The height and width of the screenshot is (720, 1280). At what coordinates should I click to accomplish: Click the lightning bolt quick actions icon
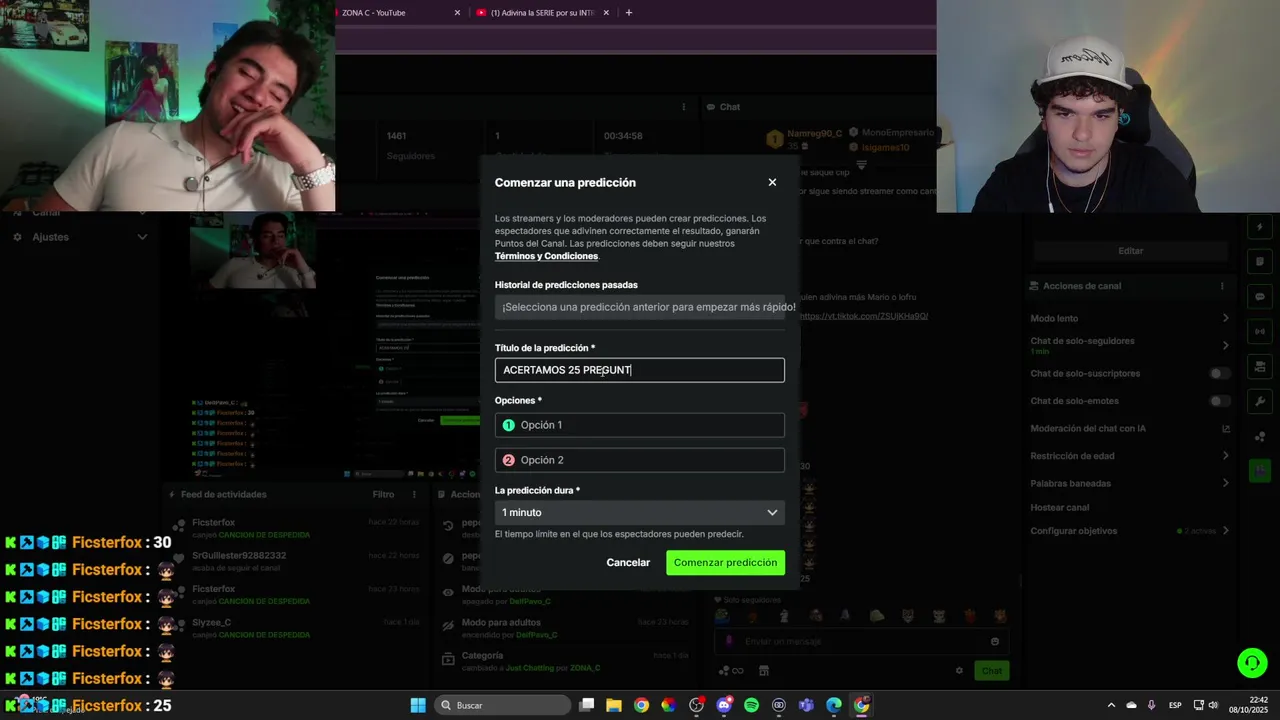(x=1259, y=227)
